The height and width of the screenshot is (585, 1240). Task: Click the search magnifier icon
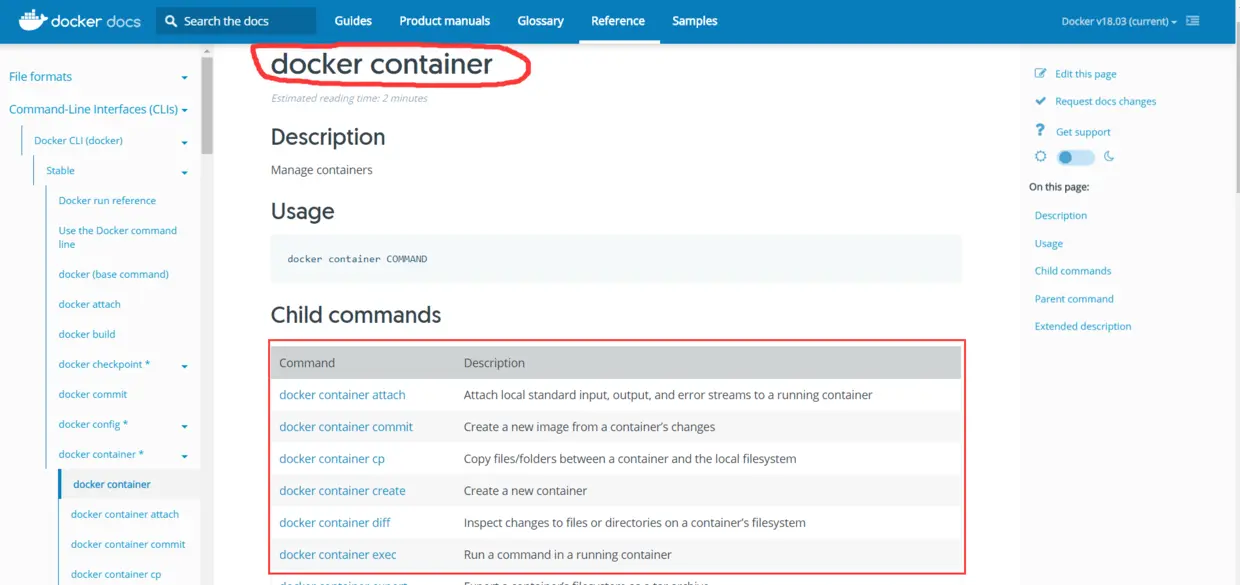[171, 21]
